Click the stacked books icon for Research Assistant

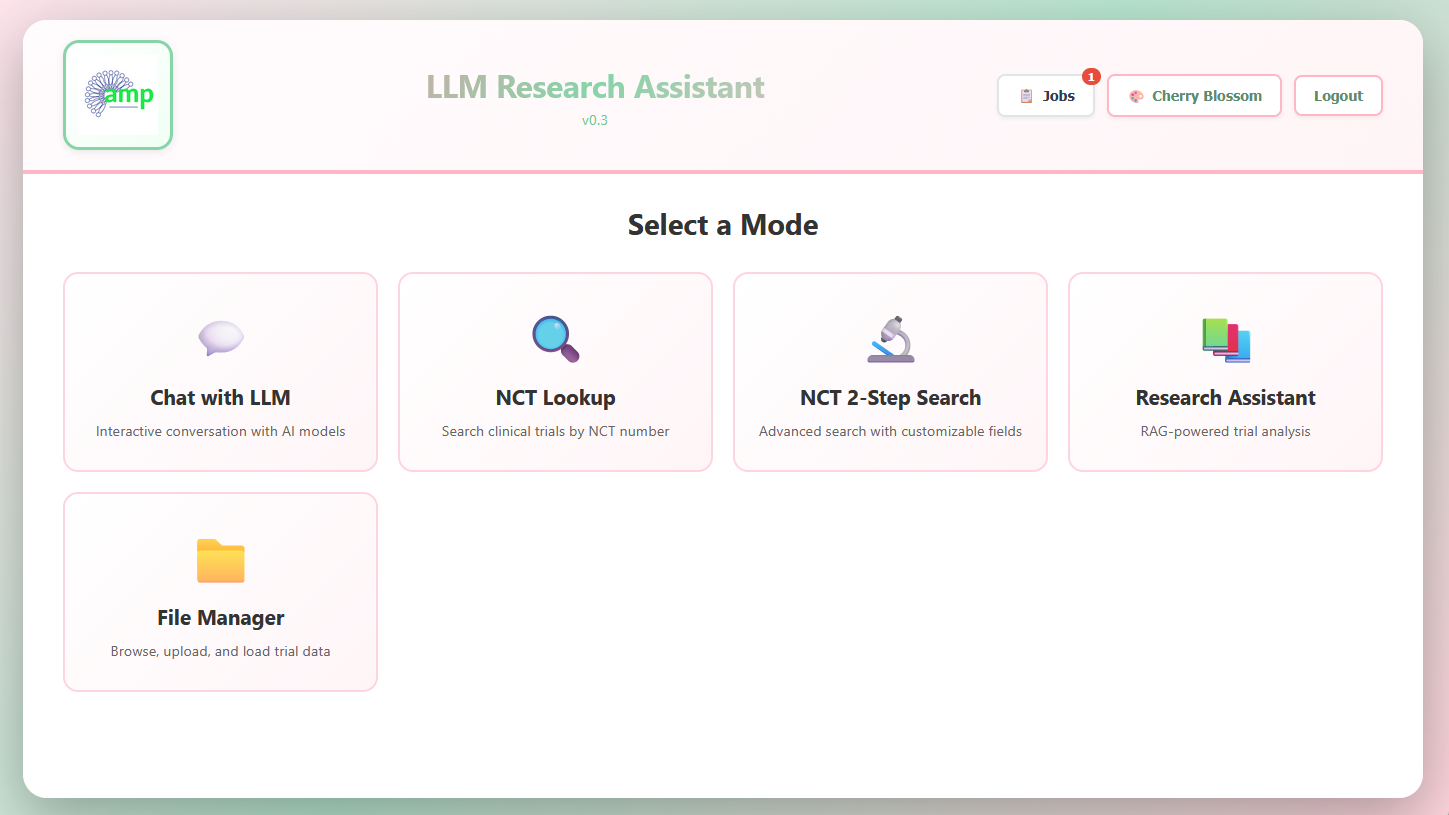(x=1224, y=340)
